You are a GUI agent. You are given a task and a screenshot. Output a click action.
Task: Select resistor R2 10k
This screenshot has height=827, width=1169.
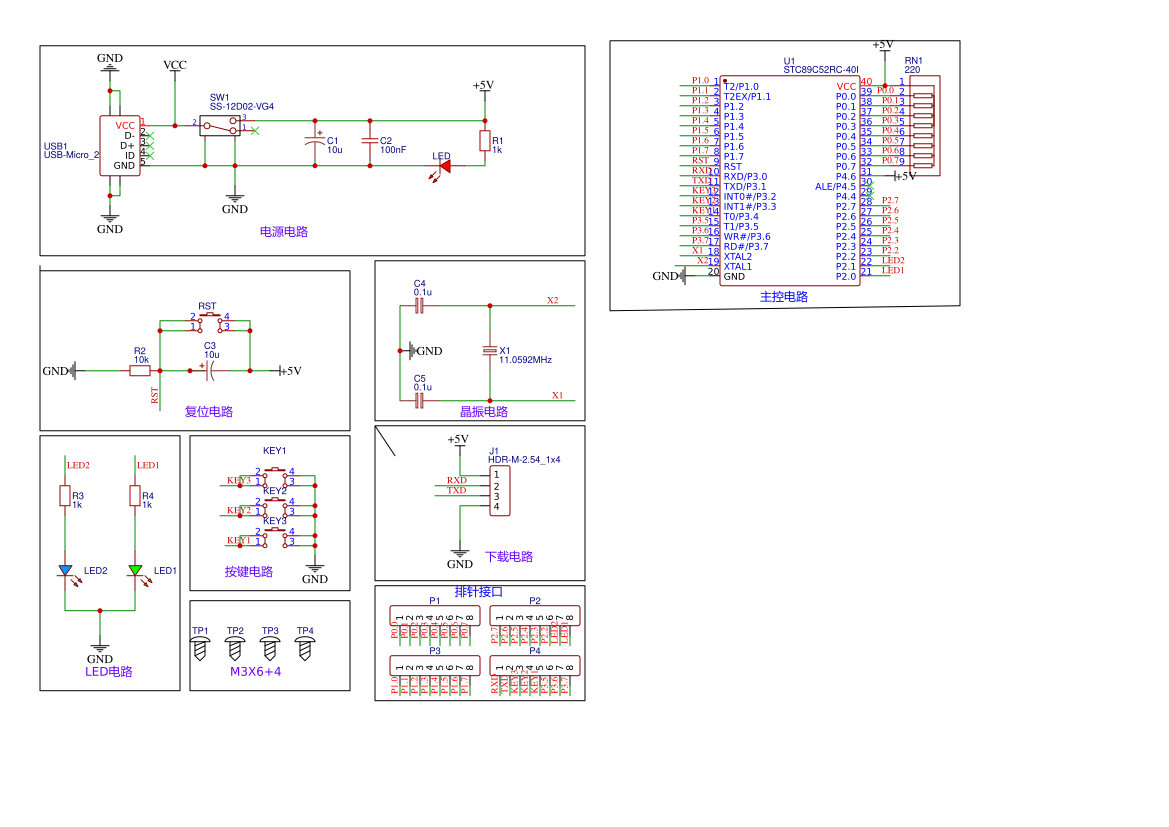click(140, 371)
